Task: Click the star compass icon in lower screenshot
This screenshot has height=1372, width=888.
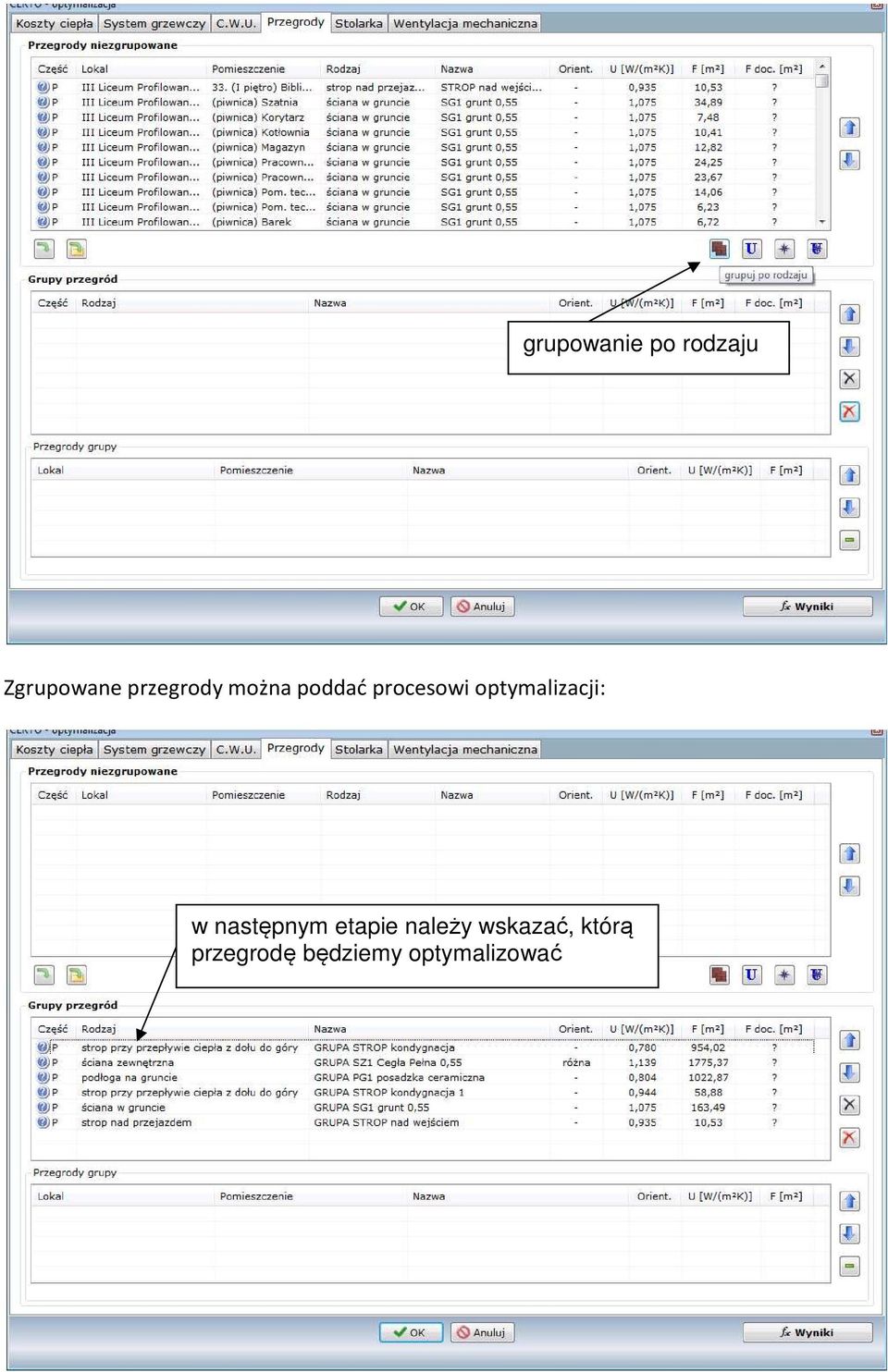Action: pyautogui.click(x=784, y=974)
